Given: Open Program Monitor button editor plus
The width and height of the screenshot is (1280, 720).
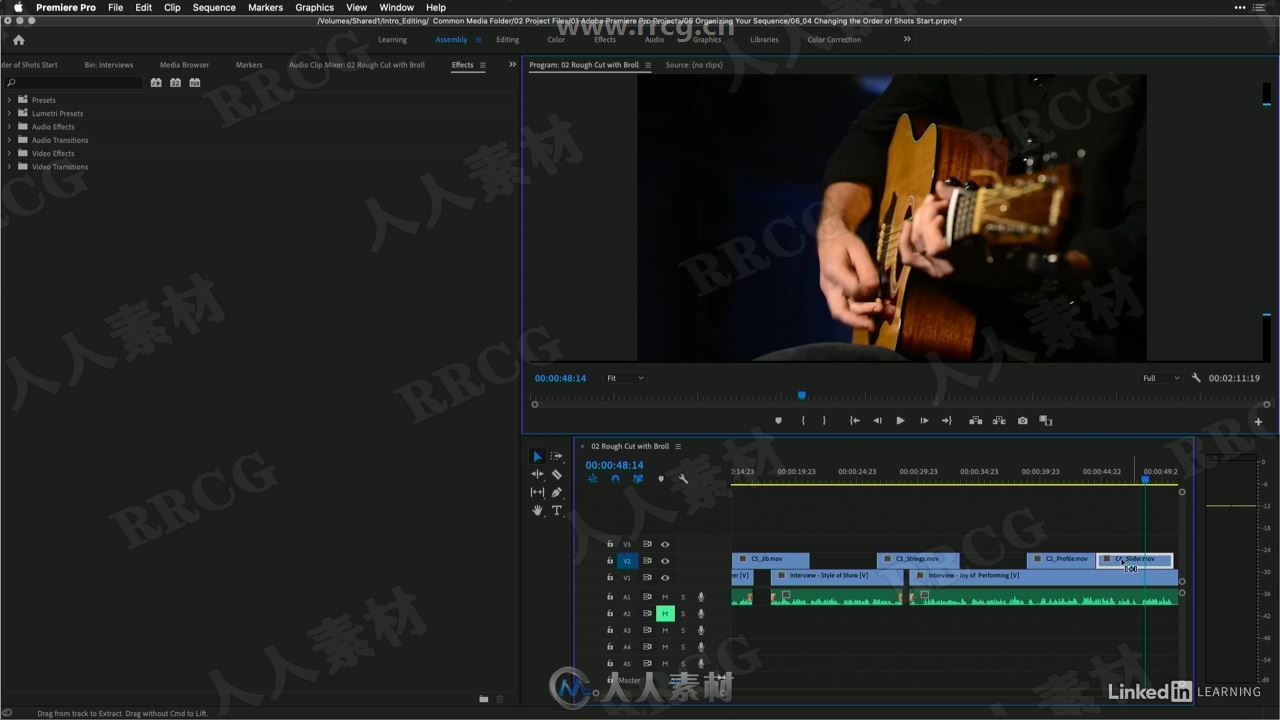Looking at the screenshot, I should tap(1258, 422).
